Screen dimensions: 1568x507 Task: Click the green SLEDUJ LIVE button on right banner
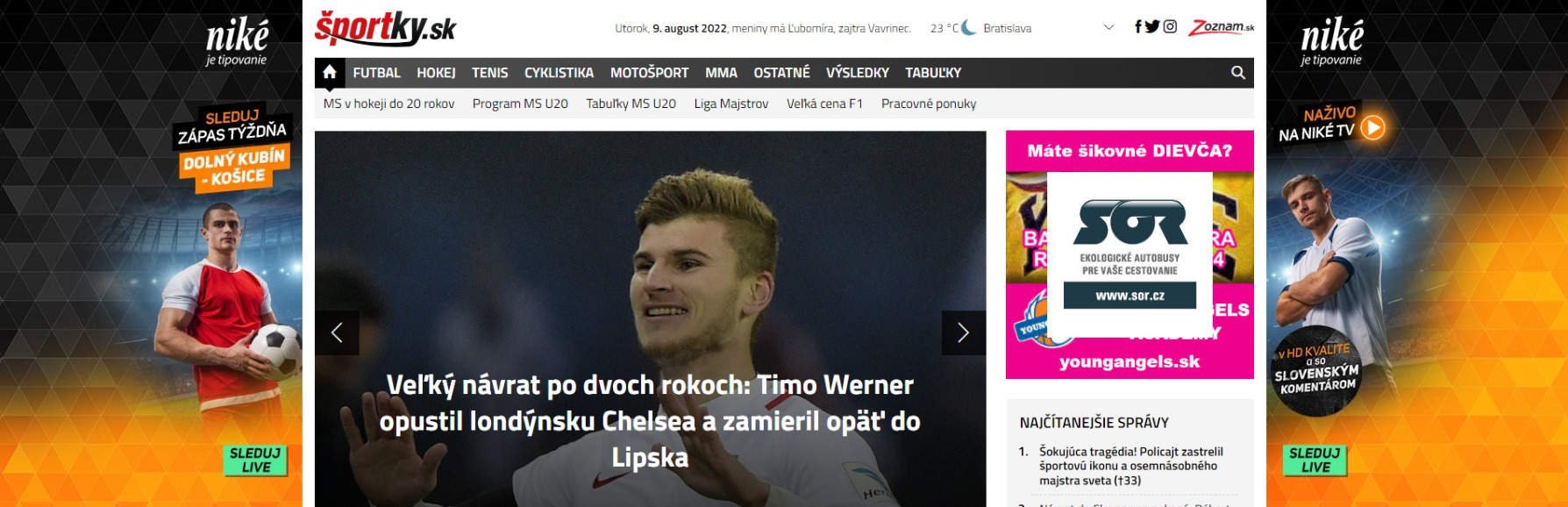pos(1315,461)
